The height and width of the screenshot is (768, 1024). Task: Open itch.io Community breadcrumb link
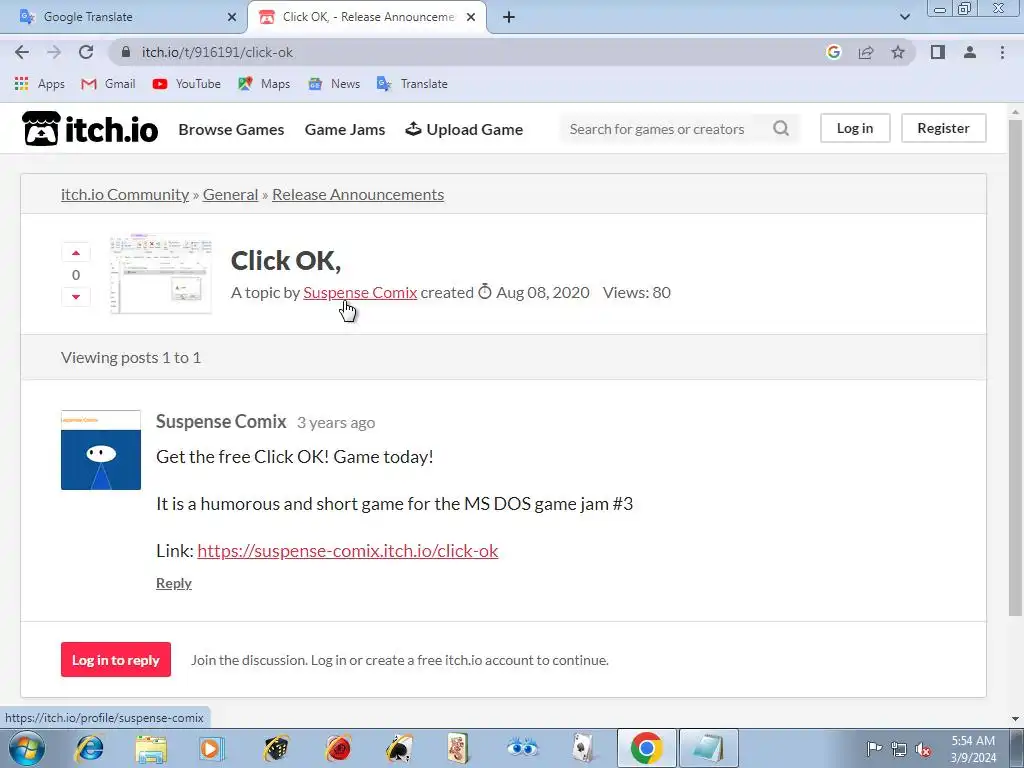point(125,195)
